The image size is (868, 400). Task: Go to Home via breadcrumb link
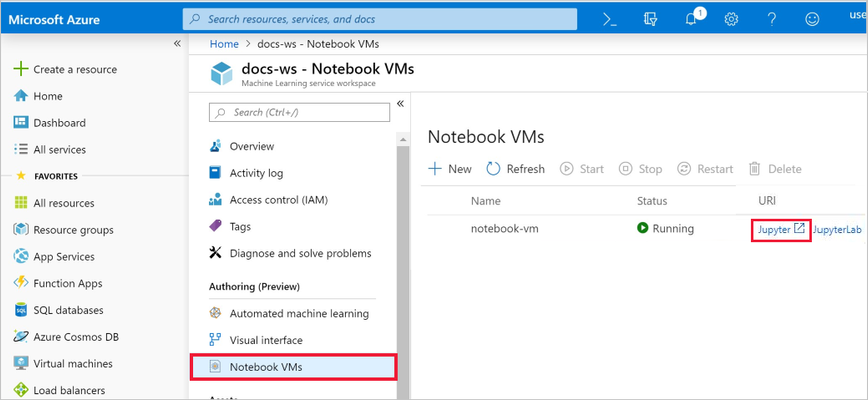(224, 44)
